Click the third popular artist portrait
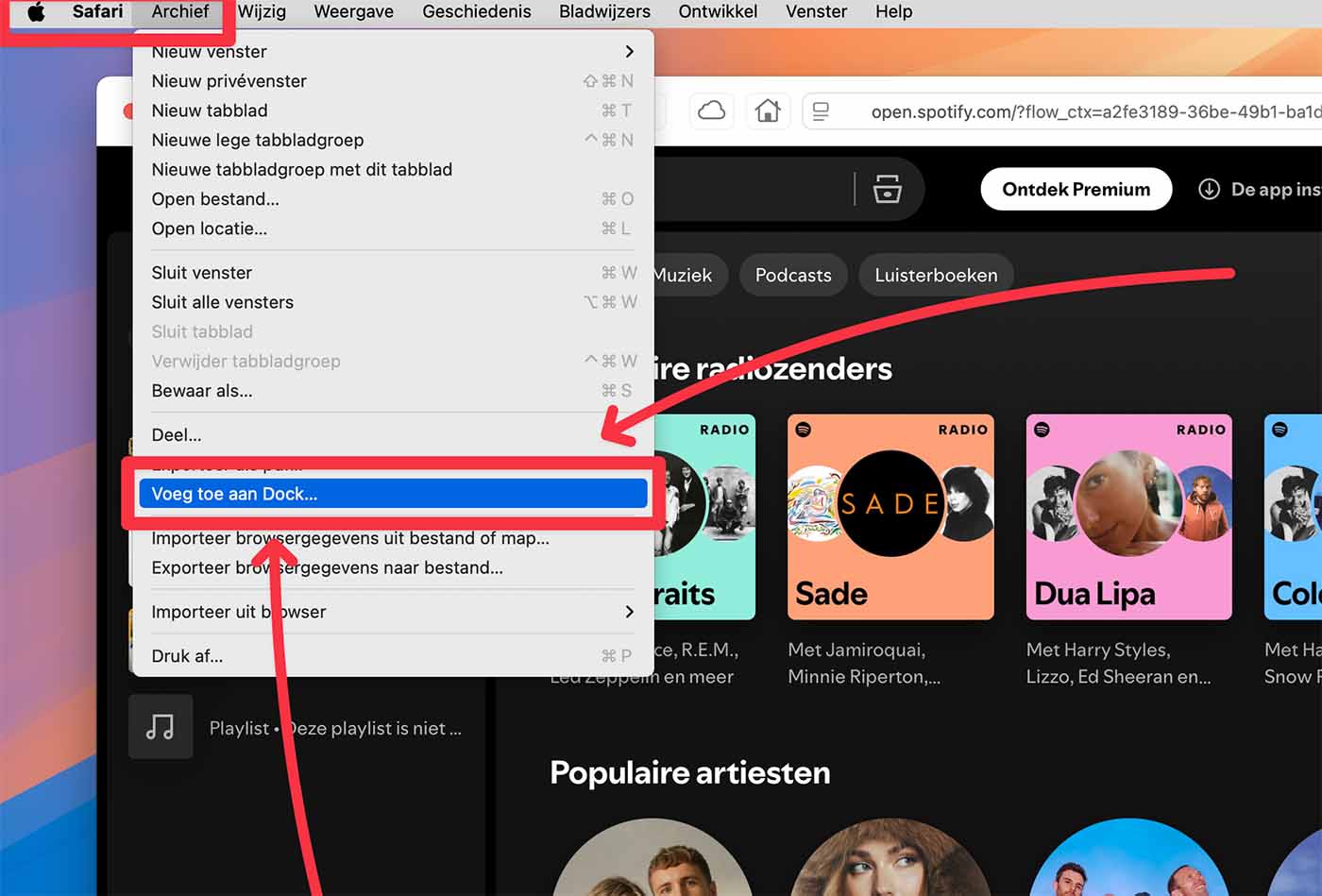 pos(1127,857)
